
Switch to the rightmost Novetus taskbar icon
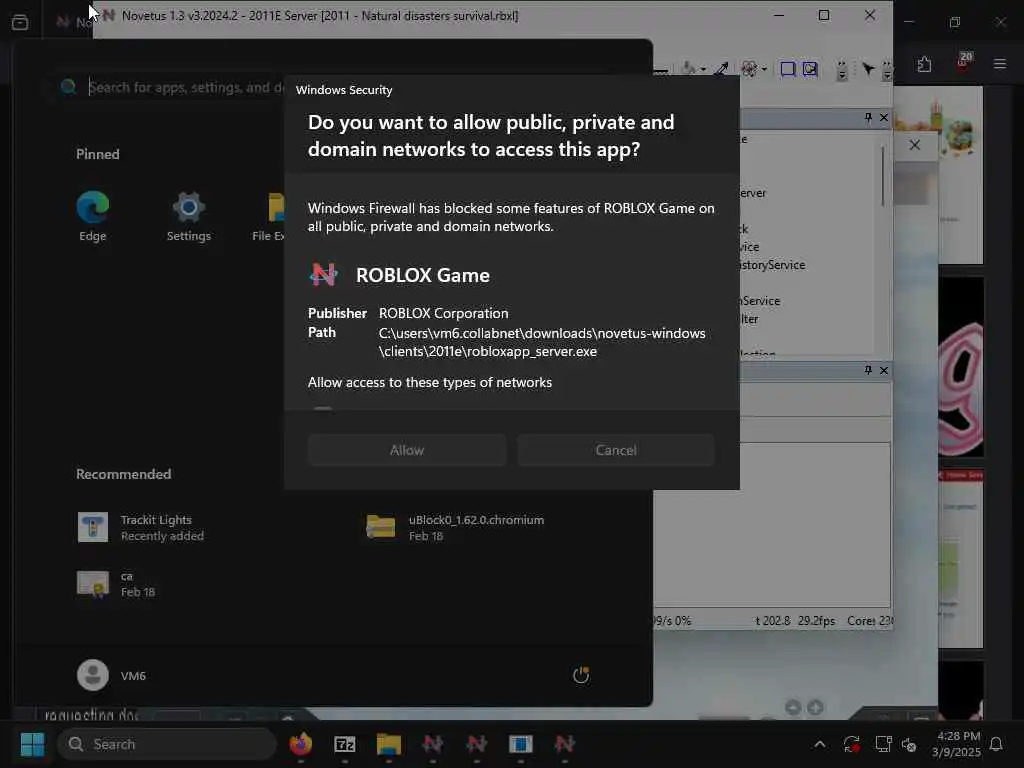(564, 744)
